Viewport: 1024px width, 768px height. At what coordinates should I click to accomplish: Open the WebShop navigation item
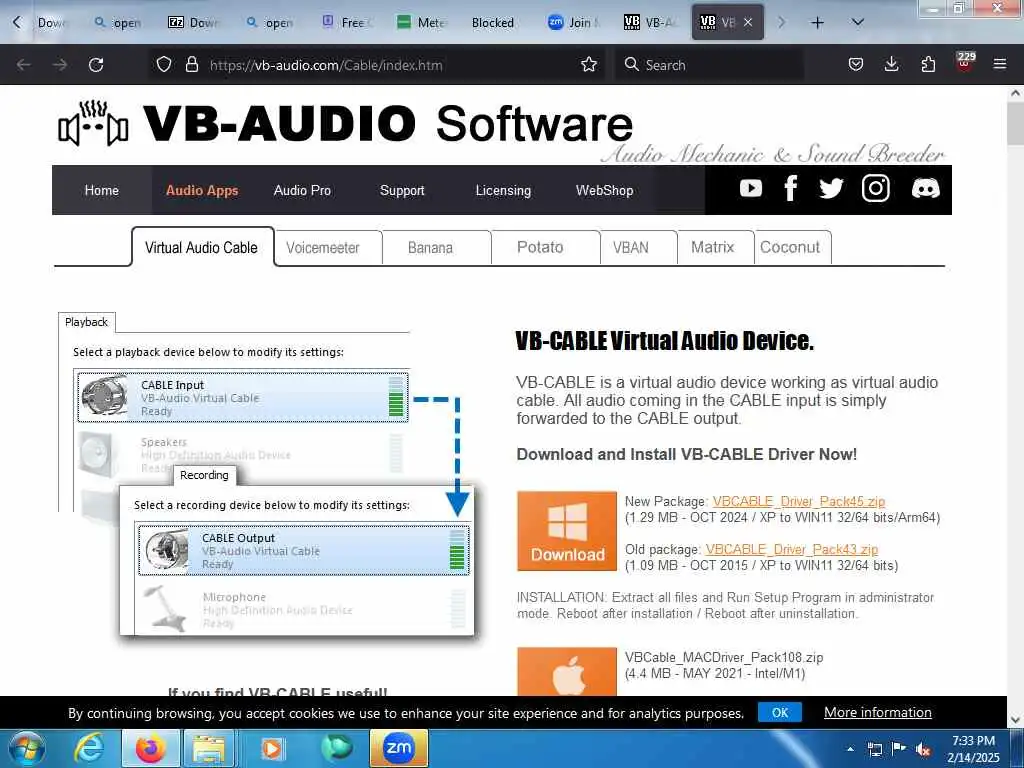click(x=604, y=190)
